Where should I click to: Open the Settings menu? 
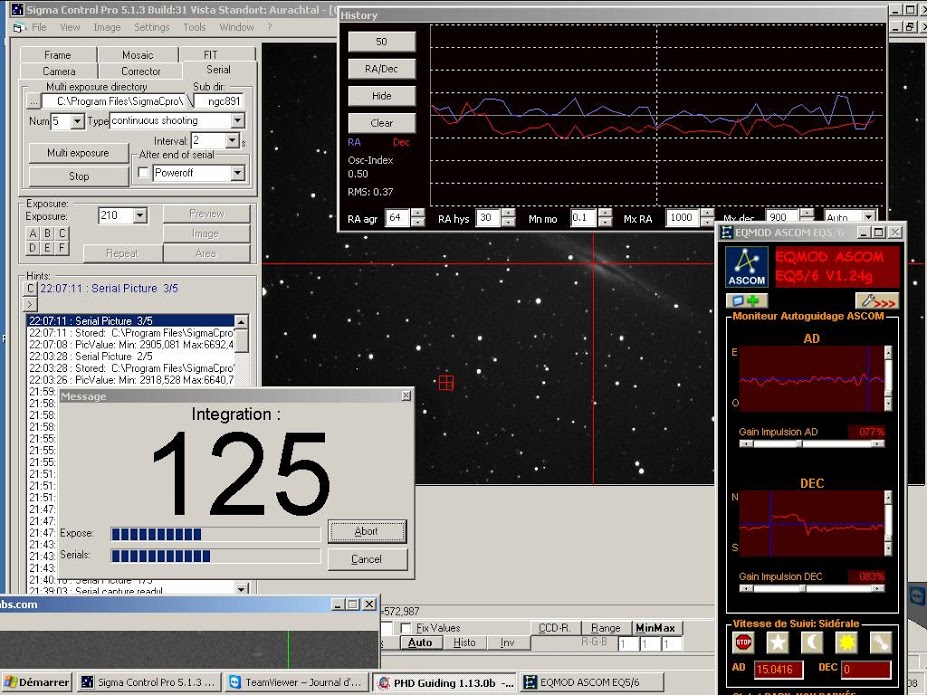(x=151, y=27)
